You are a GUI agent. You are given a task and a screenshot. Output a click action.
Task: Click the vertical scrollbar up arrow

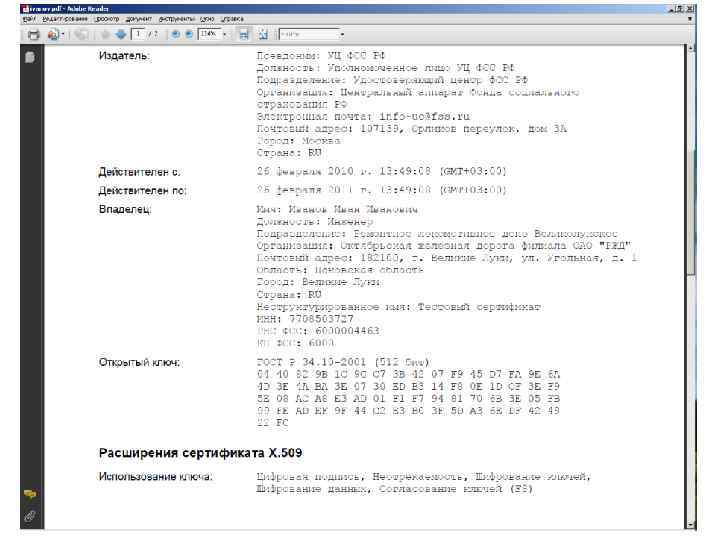pyautogui.click(x=691, y=48)
